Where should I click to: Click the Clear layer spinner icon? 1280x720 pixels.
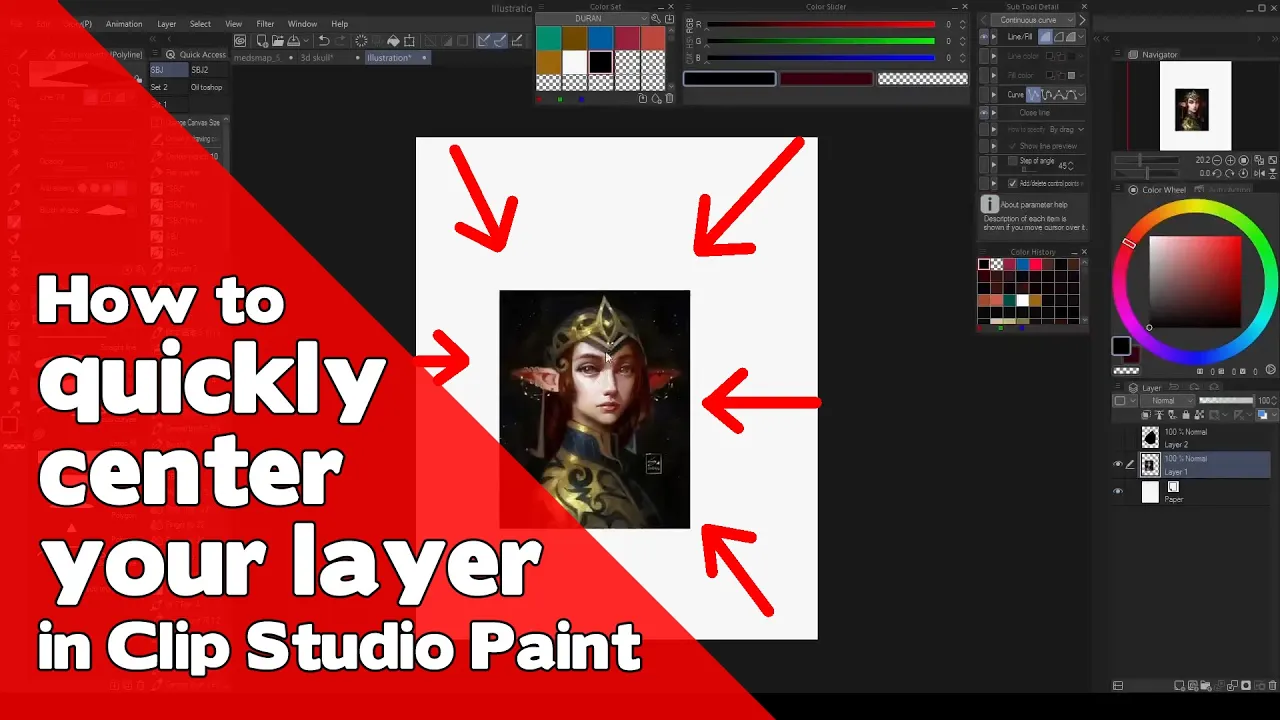(361, 41)
